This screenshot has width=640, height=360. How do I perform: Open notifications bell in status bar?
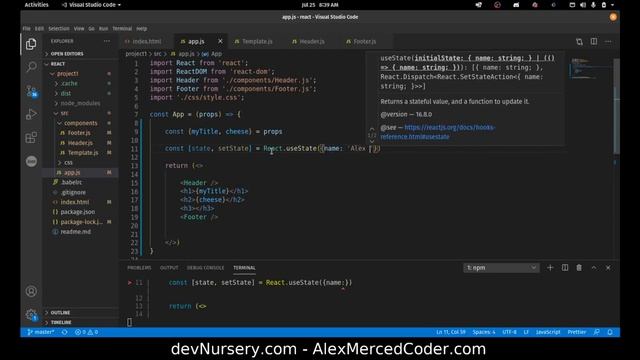[610, 332]
